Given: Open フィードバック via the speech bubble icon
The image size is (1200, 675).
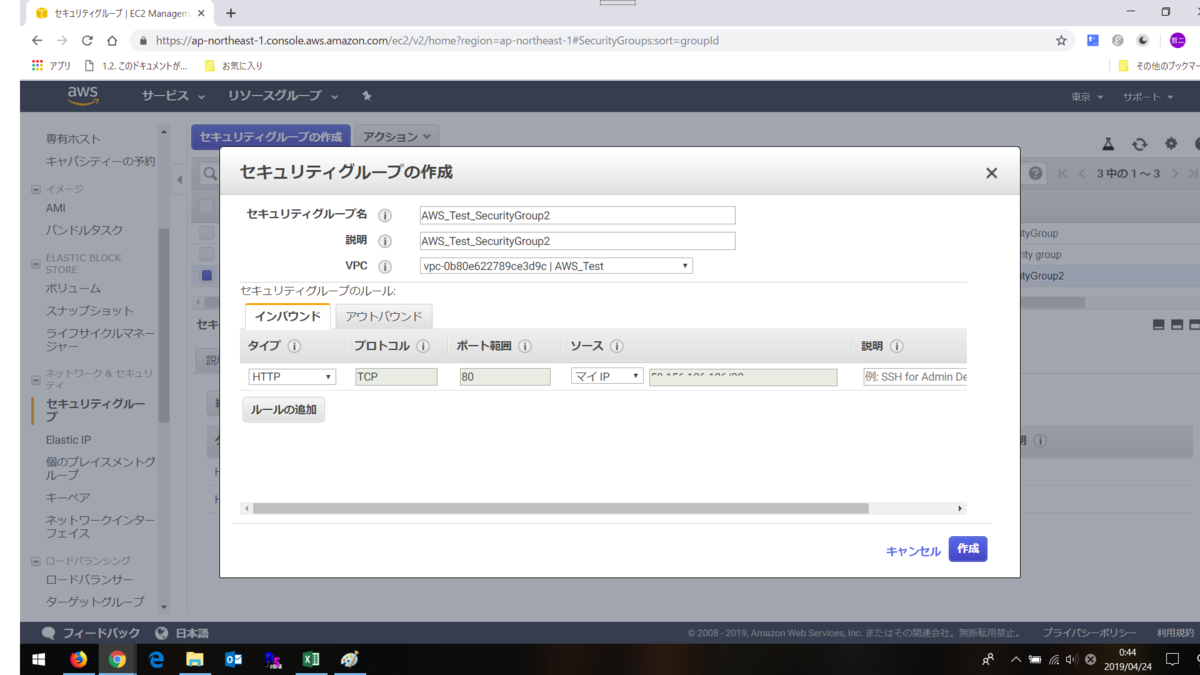Looking at the screenshot, I should click(x=48, y=632).
